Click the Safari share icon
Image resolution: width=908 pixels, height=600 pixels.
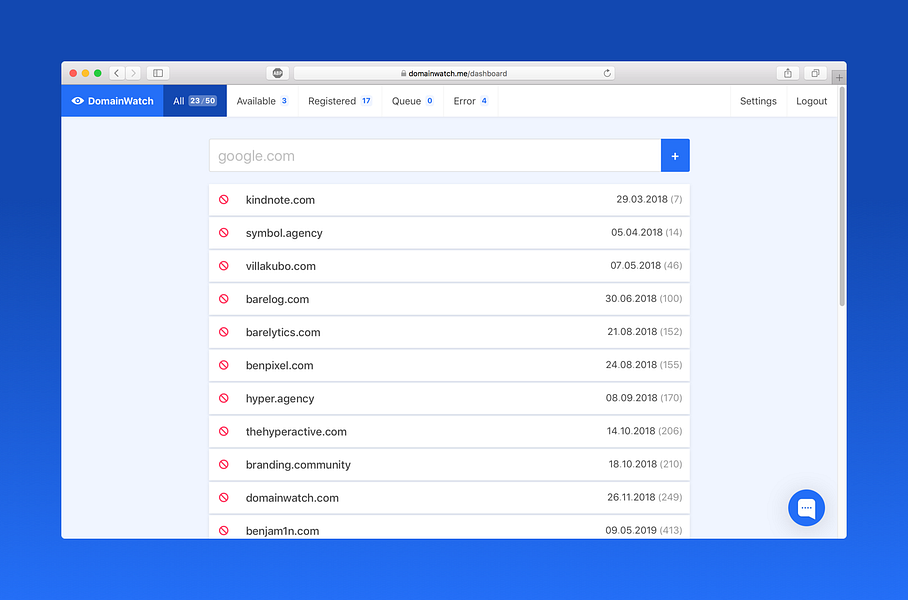click(x=787, y=72)
